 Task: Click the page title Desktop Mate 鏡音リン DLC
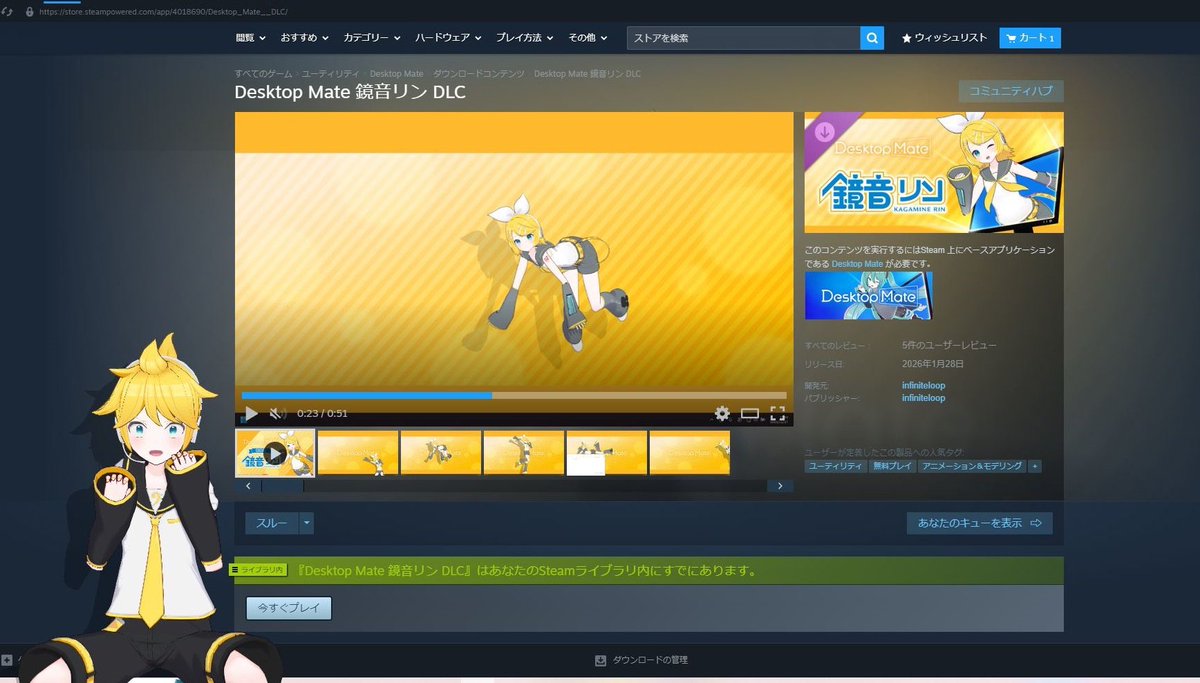tap(350, 92)
